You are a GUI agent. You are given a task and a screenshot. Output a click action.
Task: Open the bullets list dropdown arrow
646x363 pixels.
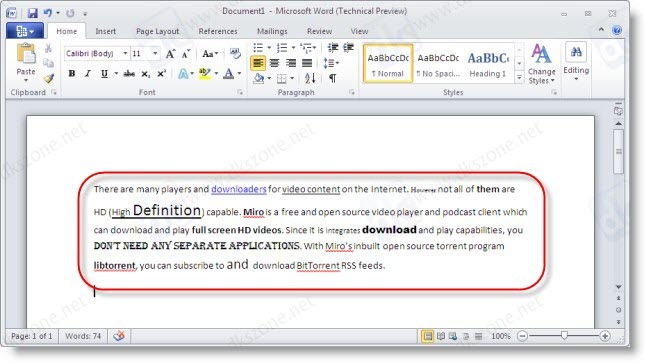[269, 48]
